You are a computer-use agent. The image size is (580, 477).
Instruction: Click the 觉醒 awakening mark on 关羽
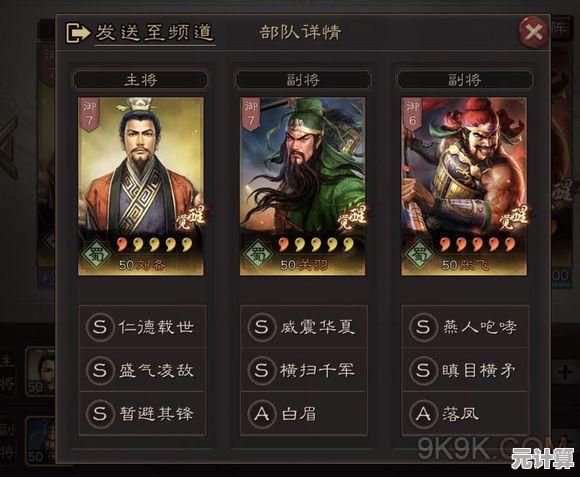352,217
